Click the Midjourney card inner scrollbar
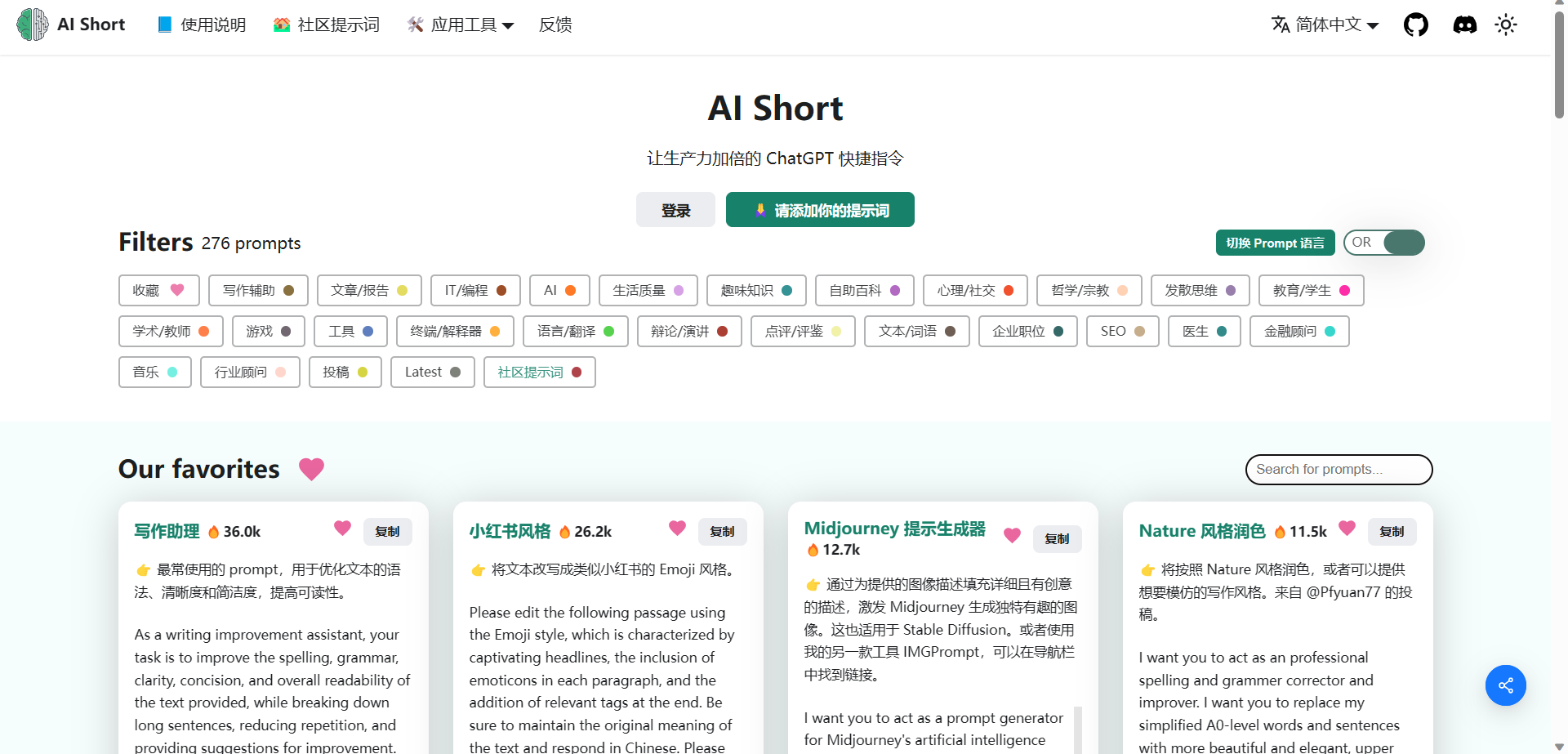The height and width of the screenshot is (754, 1568). point(1077,729)
